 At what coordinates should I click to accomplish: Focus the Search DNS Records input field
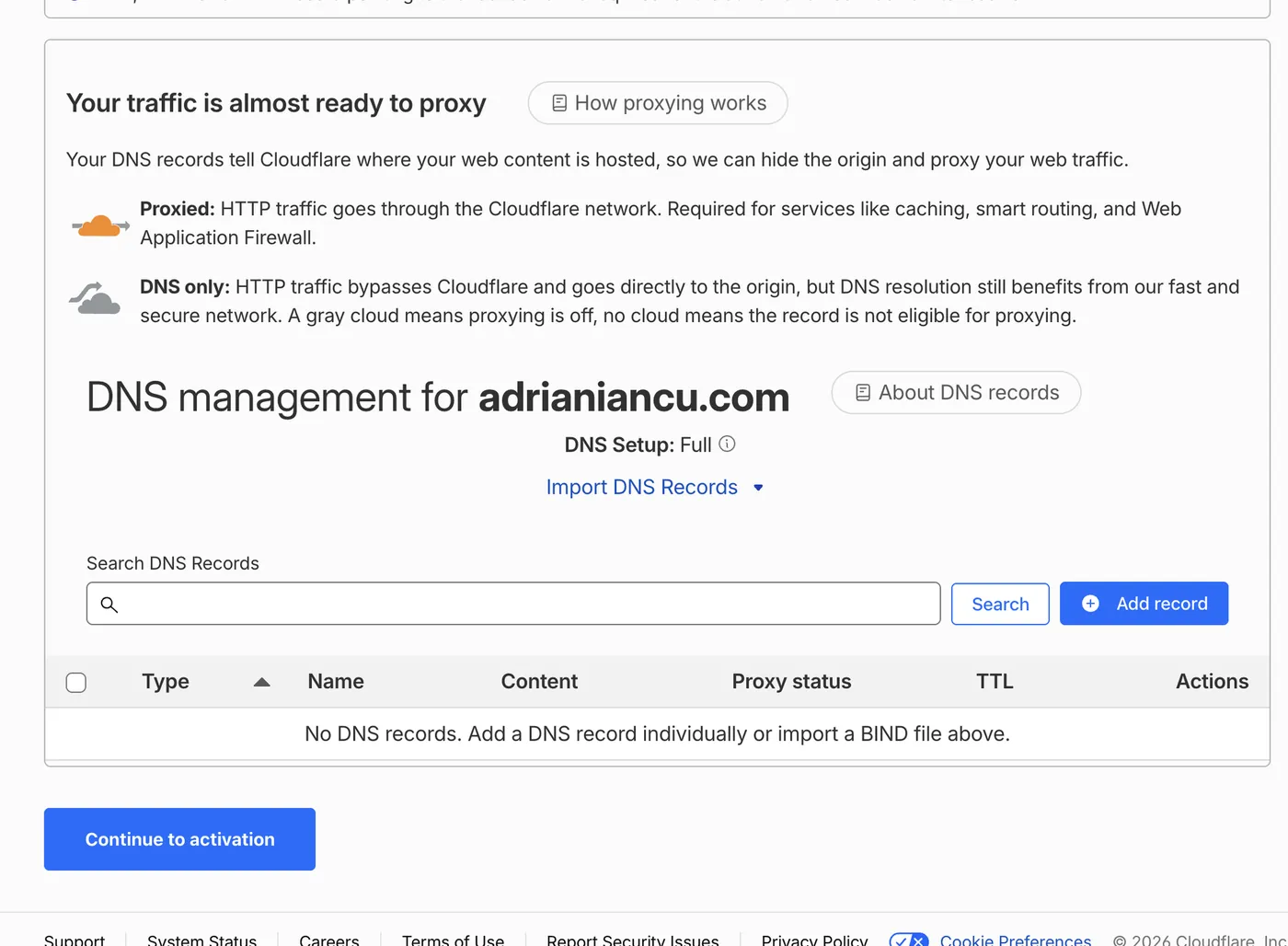tap(513, 604)
